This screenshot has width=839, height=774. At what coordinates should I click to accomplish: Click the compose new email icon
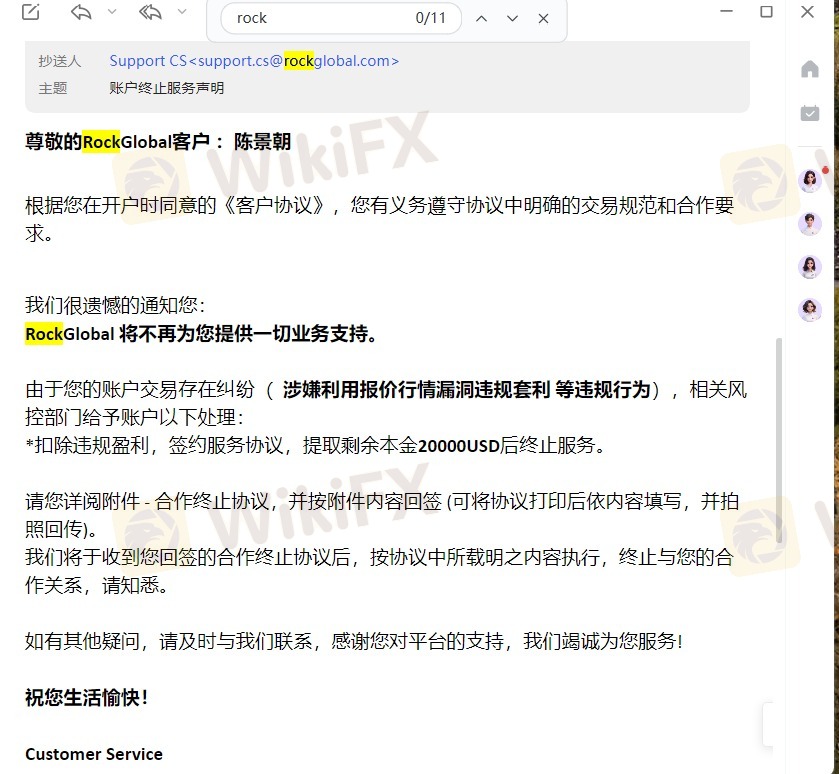30,11
